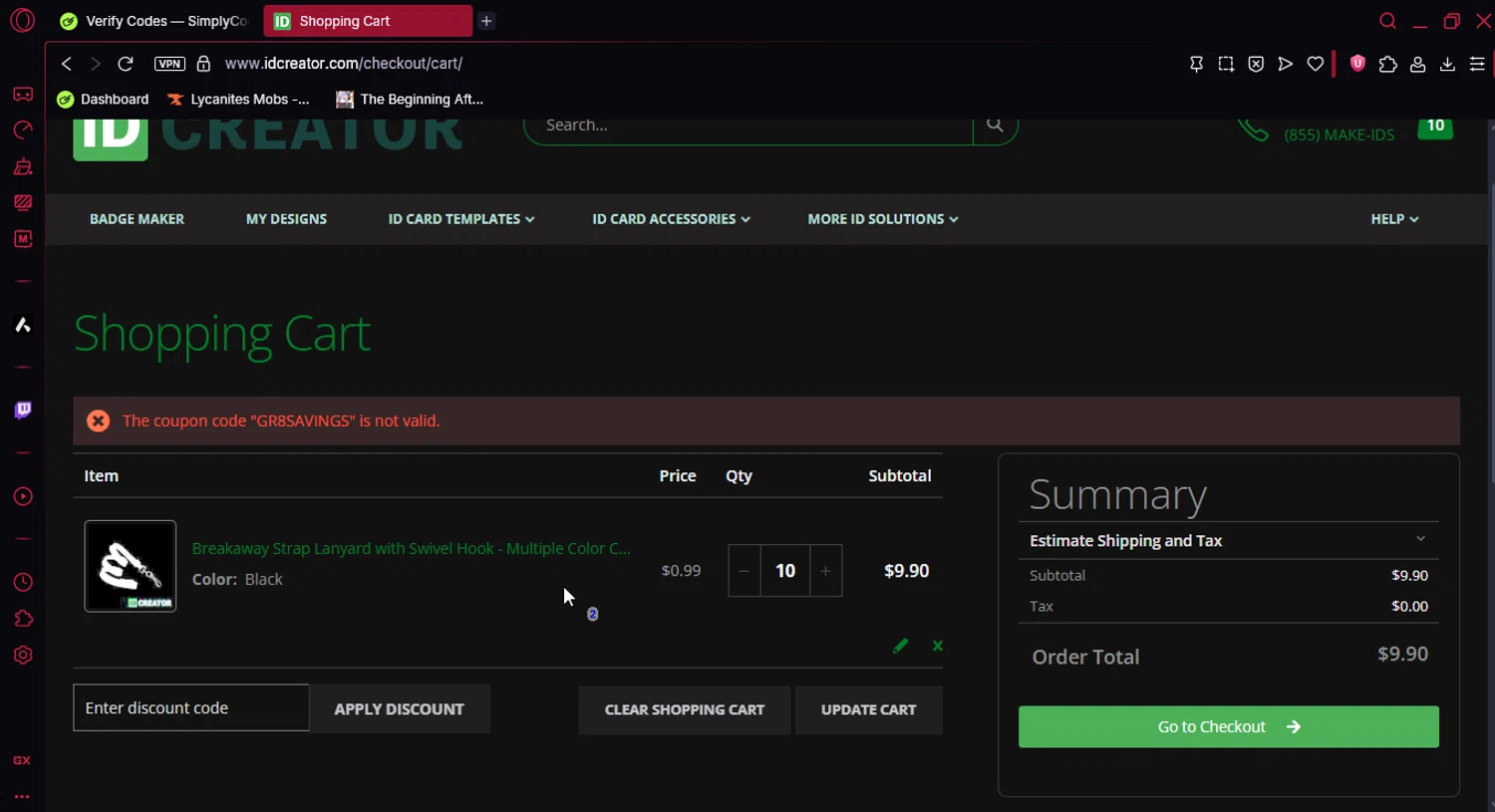Open the Settings gear in sidebar
This screenshot has width=1495, height=812.
point(23,656)
